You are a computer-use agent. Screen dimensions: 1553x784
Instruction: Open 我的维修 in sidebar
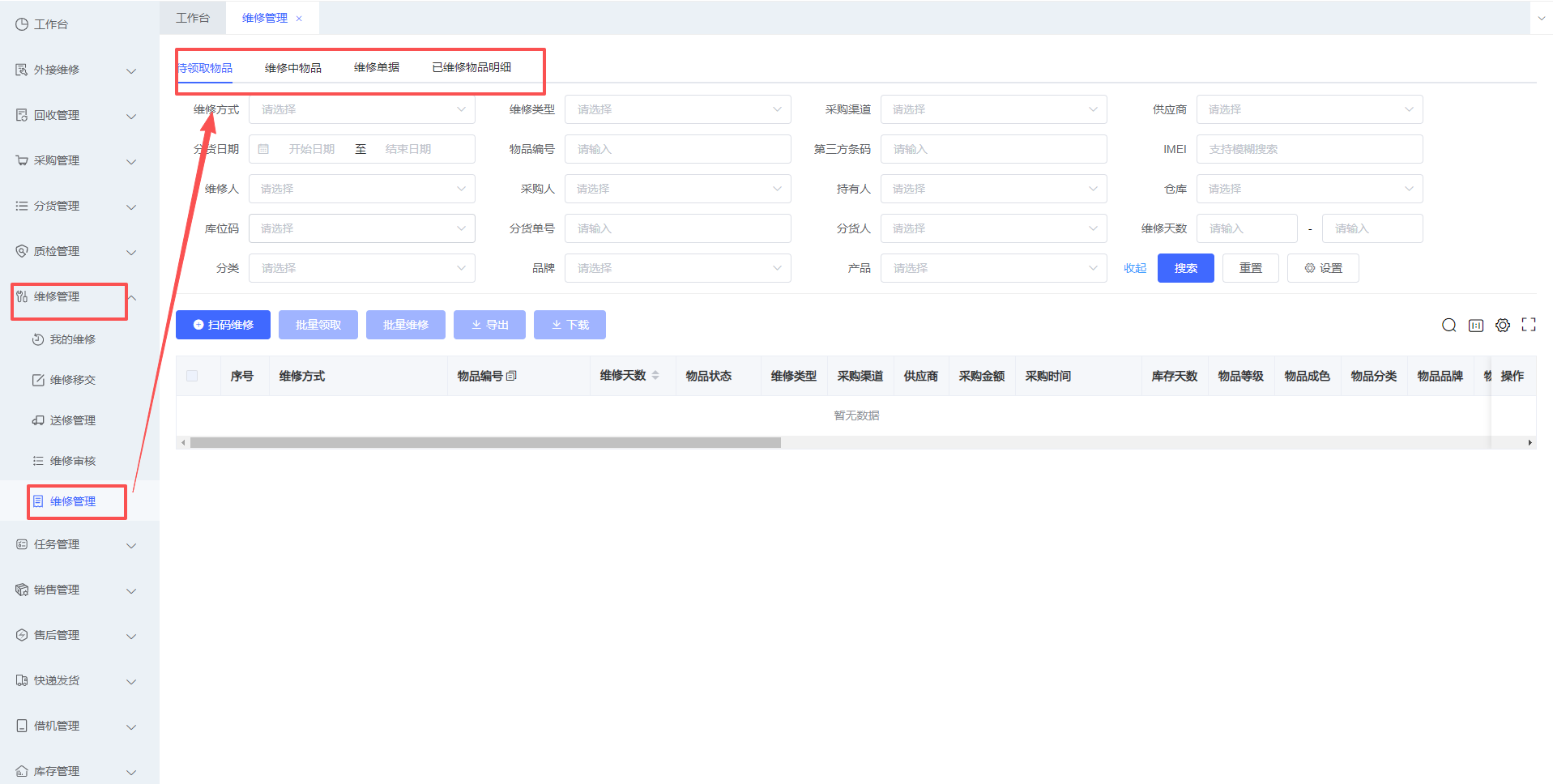click(72, 339)
